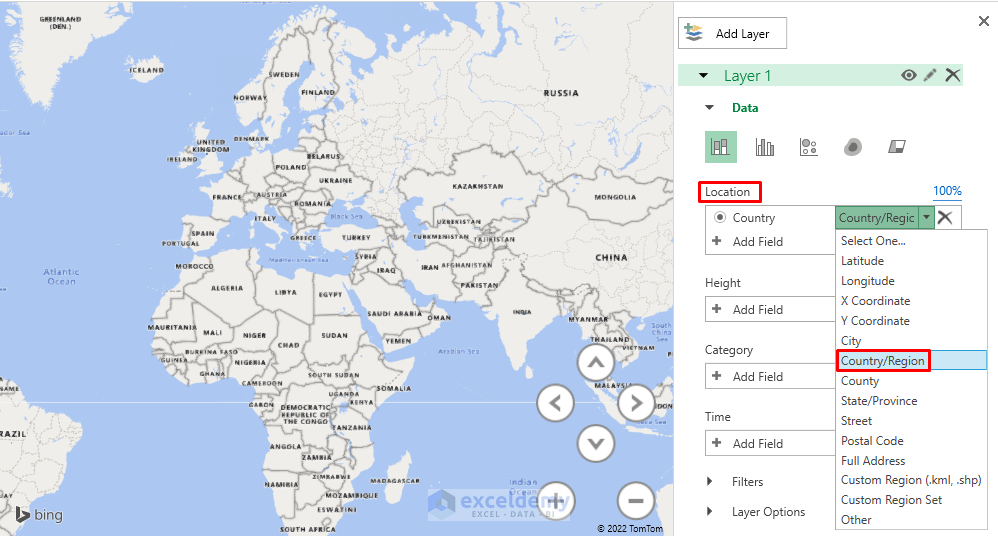Click the Add Layer button
The image size is (998, 536).
732,33
